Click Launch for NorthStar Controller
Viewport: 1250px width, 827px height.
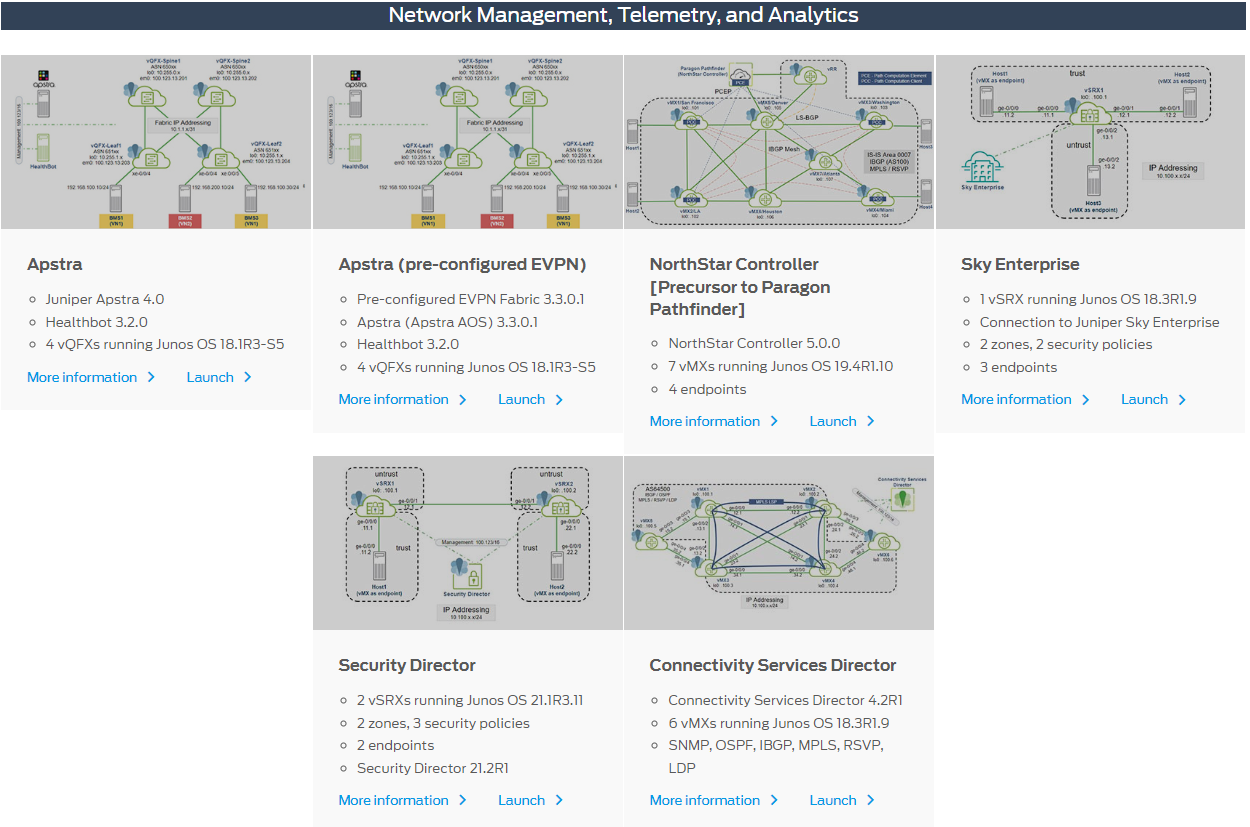pos(833,421)
